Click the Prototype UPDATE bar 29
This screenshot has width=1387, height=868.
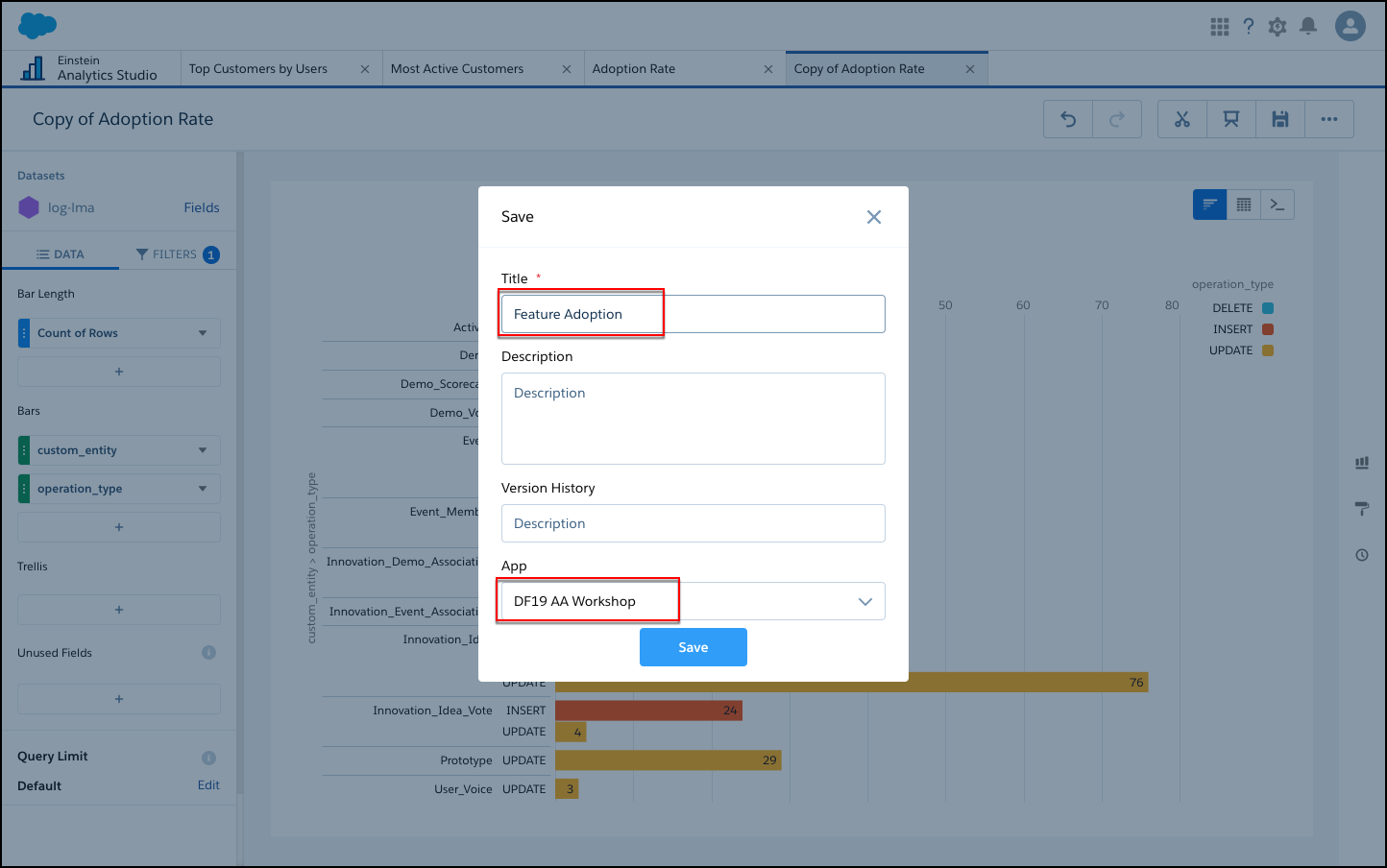click(x=669, y=760)
